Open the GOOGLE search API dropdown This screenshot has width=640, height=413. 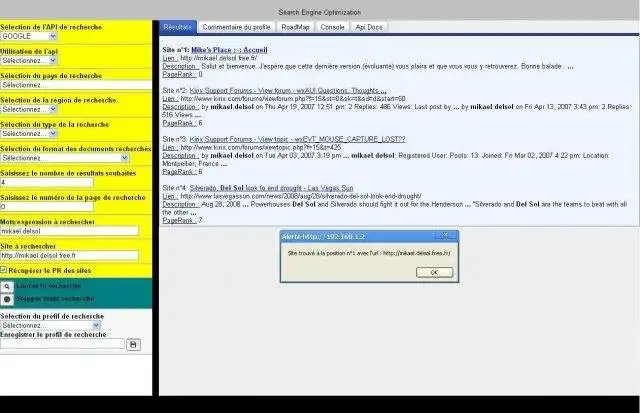click(28, 36)
